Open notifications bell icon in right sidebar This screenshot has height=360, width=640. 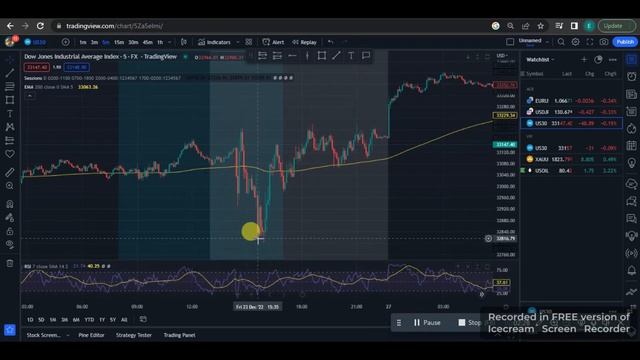[x=631, y=270]
